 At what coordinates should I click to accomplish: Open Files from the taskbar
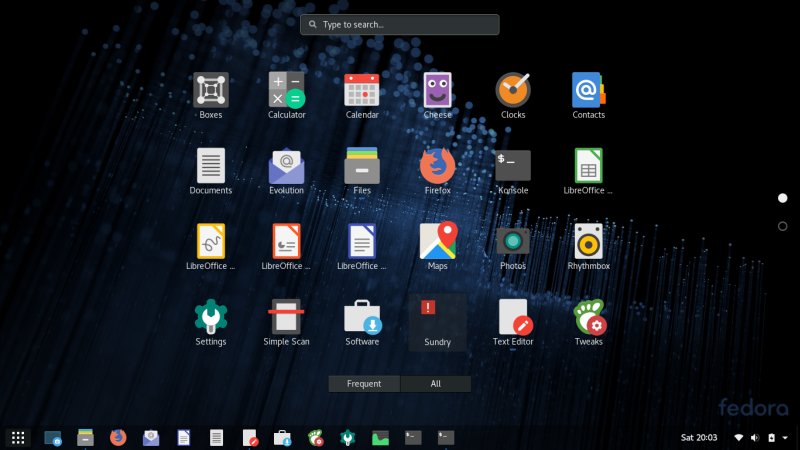(85, 438)
